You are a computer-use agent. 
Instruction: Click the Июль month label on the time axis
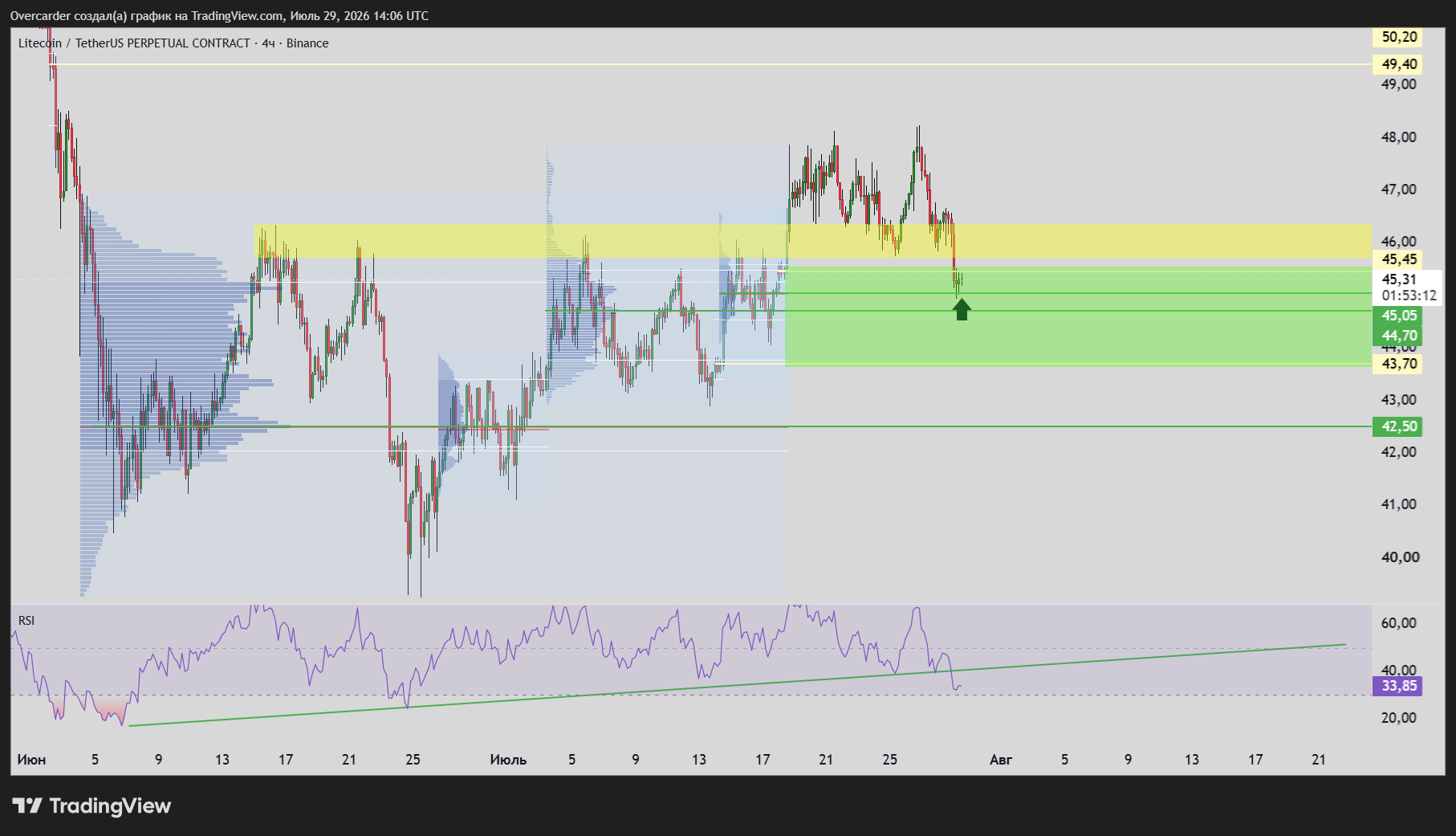point(508,760)
